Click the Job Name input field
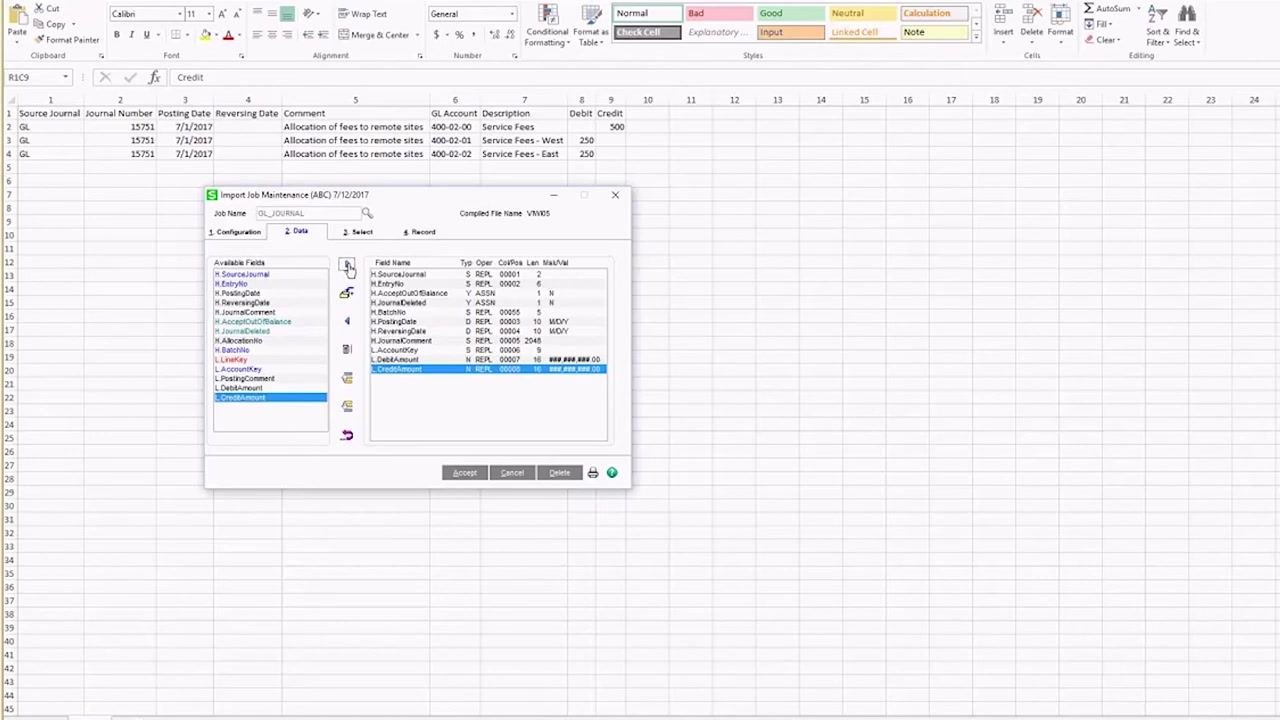This screenshot has width=1280, height=720. coord(307,213)
